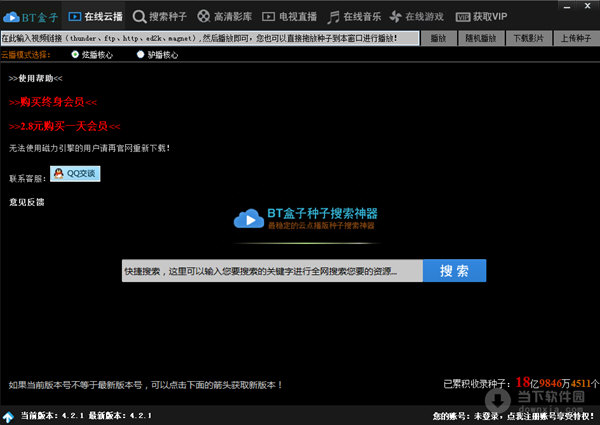Click the BT盒子种子搜索神器 title text

[x=322, y=213]
